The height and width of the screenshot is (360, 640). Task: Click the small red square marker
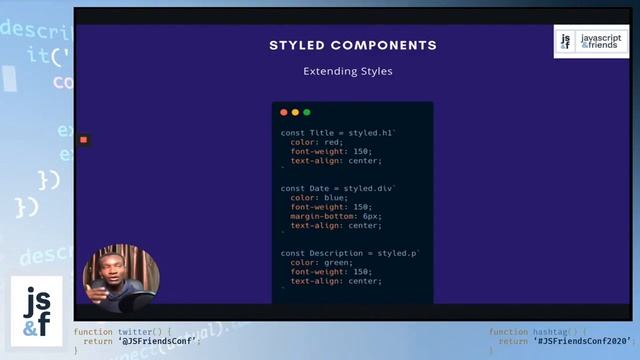tap(84, 140)
